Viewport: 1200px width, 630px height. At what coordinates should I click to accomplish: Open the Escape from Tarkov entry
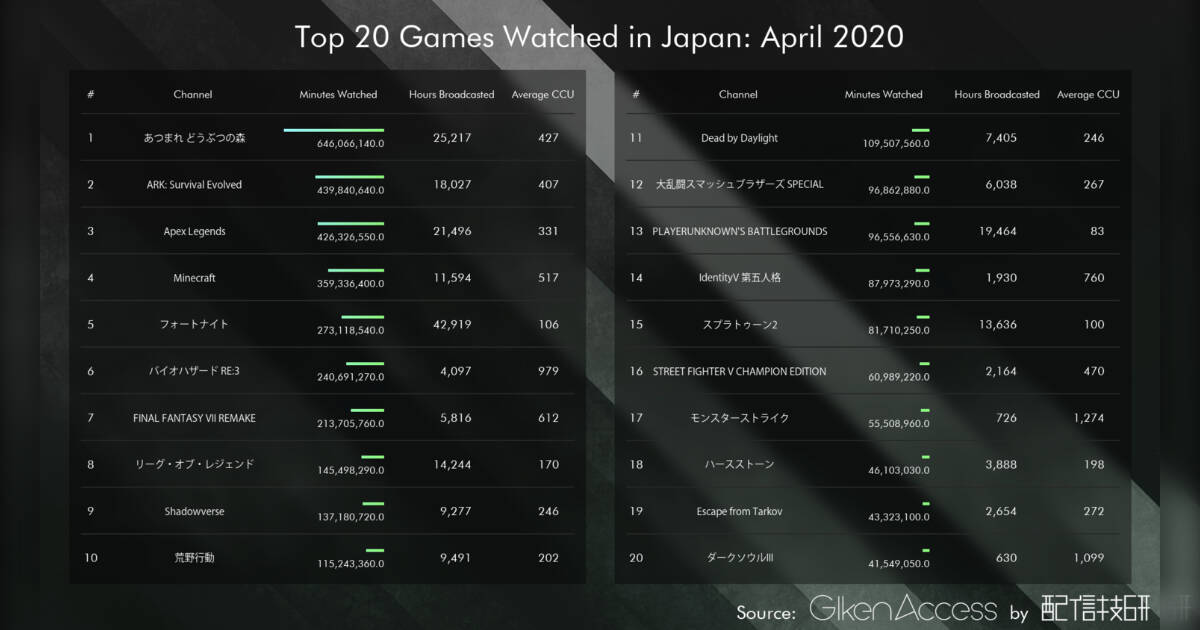(738, 511)
